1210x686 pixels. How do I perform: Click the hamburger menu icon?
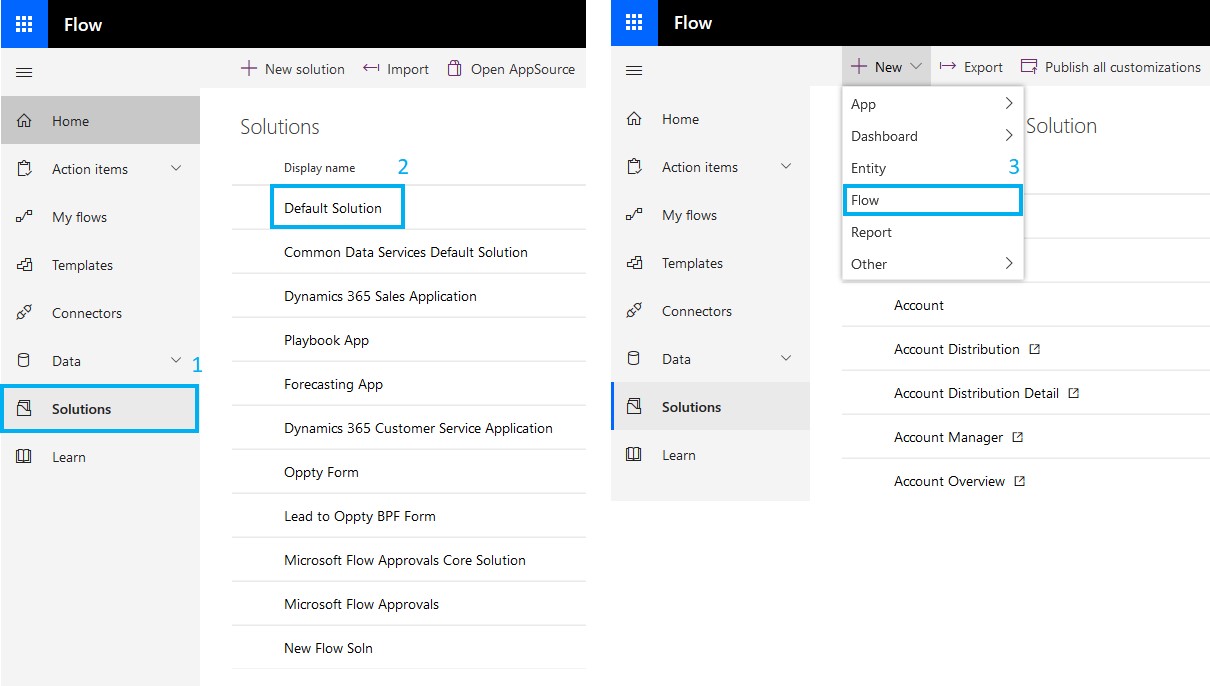[24, 71]
